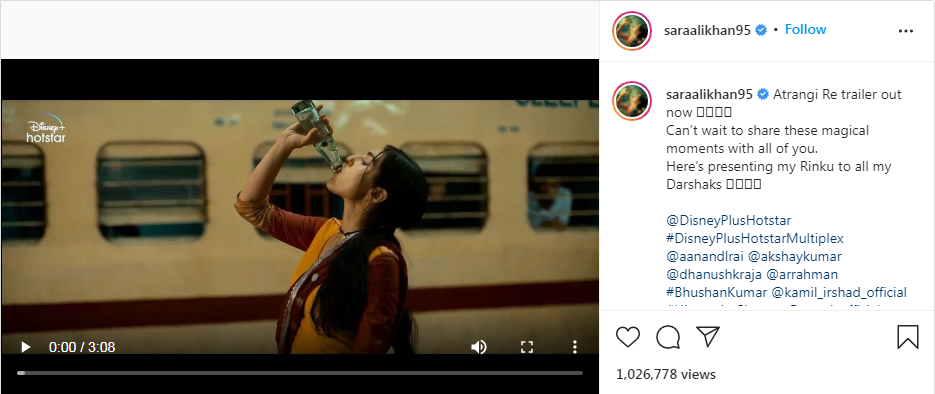Viewport: 935px width, 394px height.
Task: Open post options ellipsis in header
Action: pyautogui.click(x=906, y=31)
